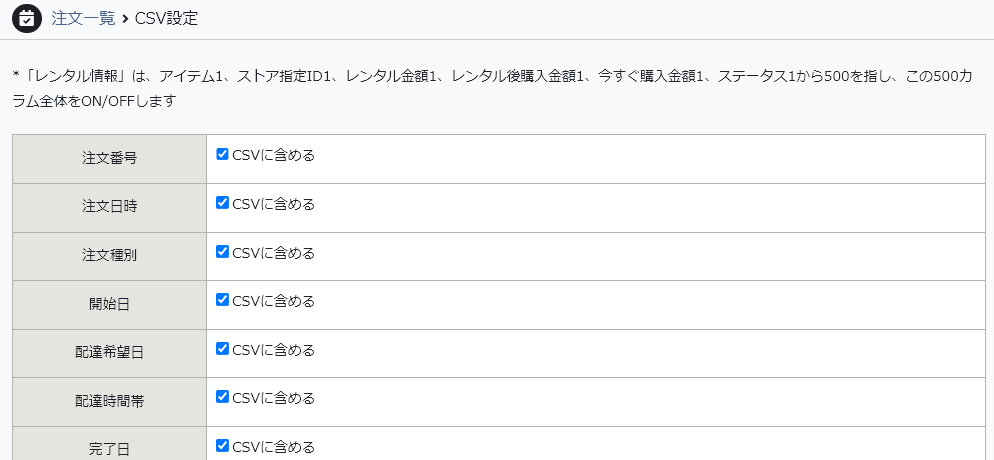Select the 開始日 row header cell

109,304
